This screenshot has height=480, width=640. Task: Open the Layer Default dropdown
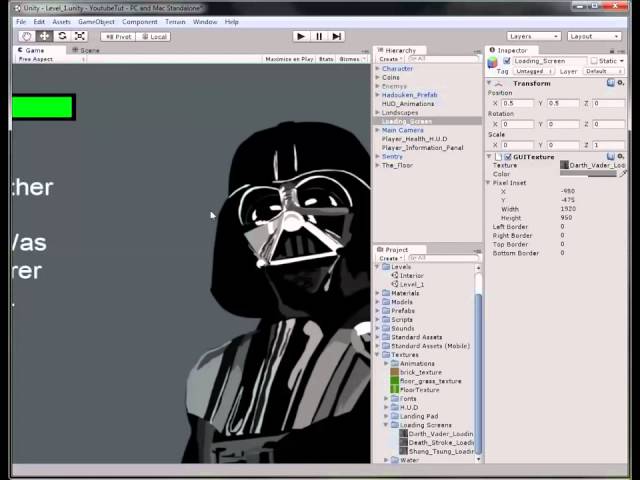604,71
